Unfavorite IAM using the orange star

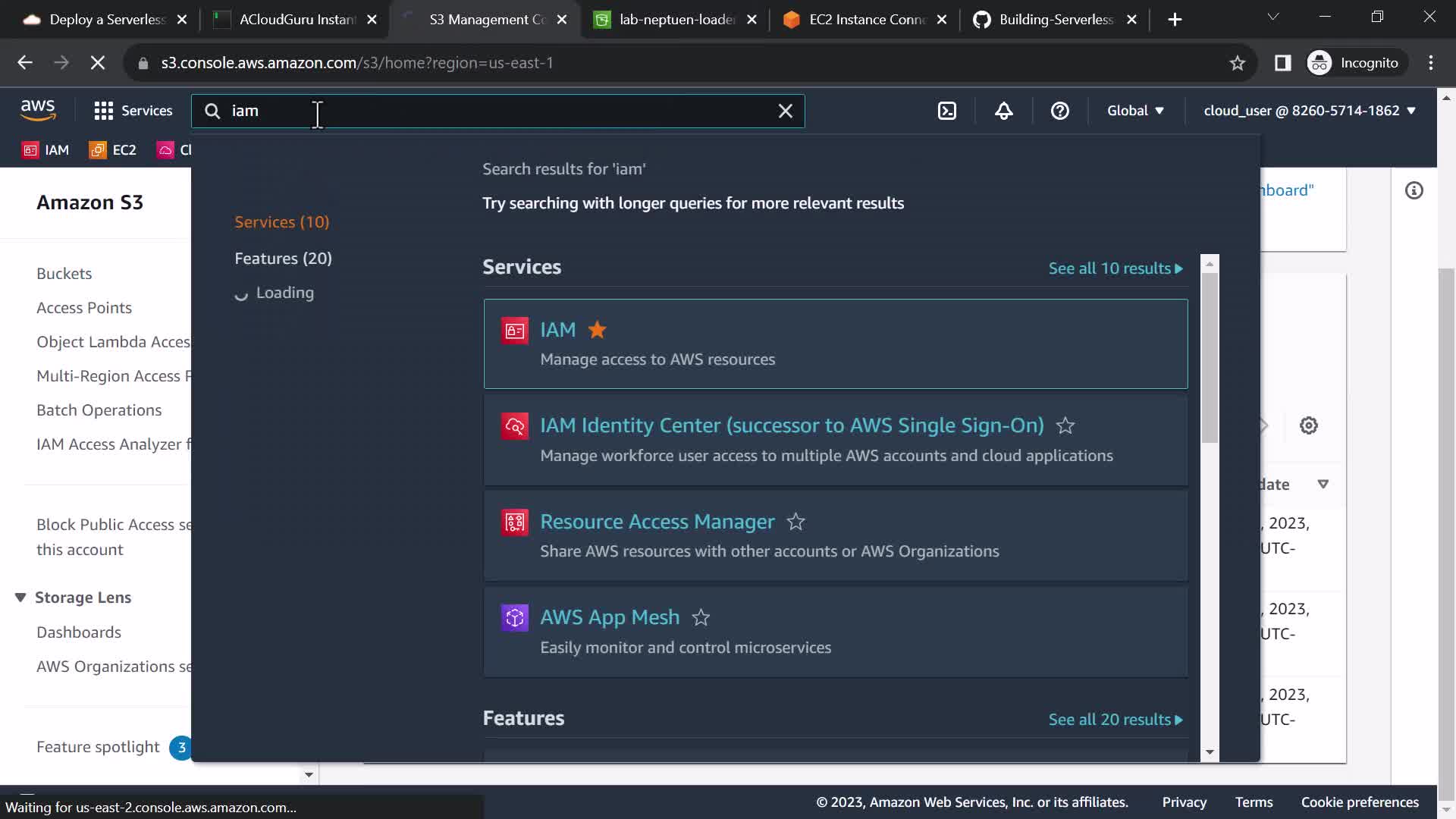click(598, 330)
